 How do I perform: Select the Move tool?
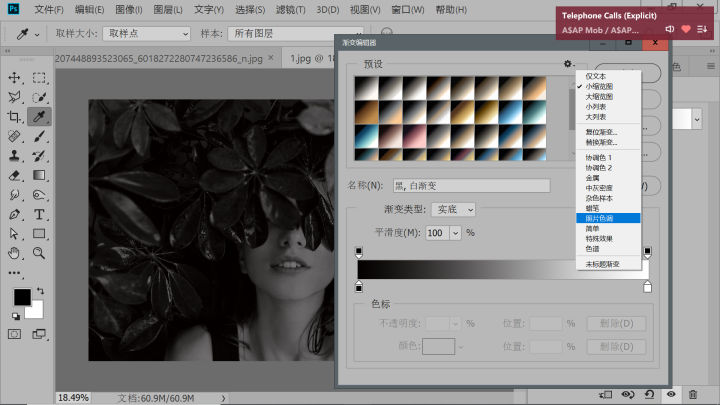(x=15, y=77)
